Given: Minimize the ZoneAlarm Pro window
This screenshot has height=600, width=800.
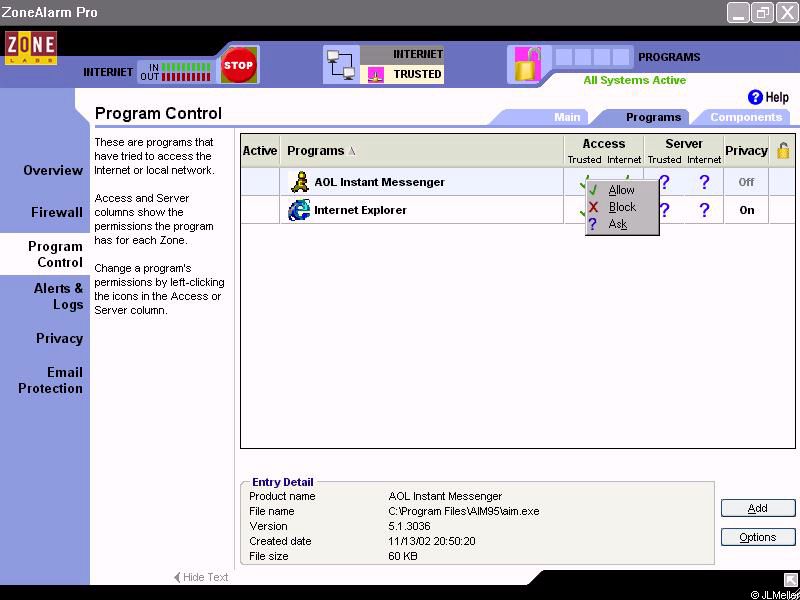Looking at the screenshot, I should point(738,13).
